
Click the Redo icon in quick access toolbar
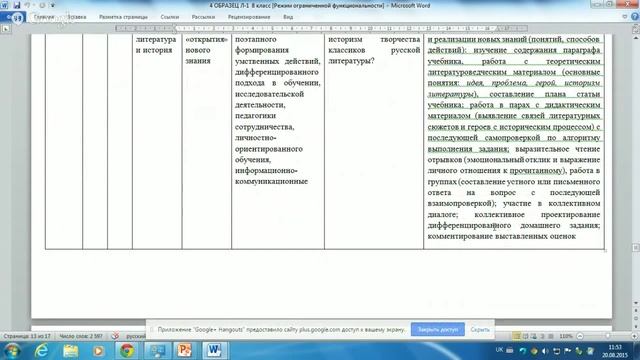(42, 5)
